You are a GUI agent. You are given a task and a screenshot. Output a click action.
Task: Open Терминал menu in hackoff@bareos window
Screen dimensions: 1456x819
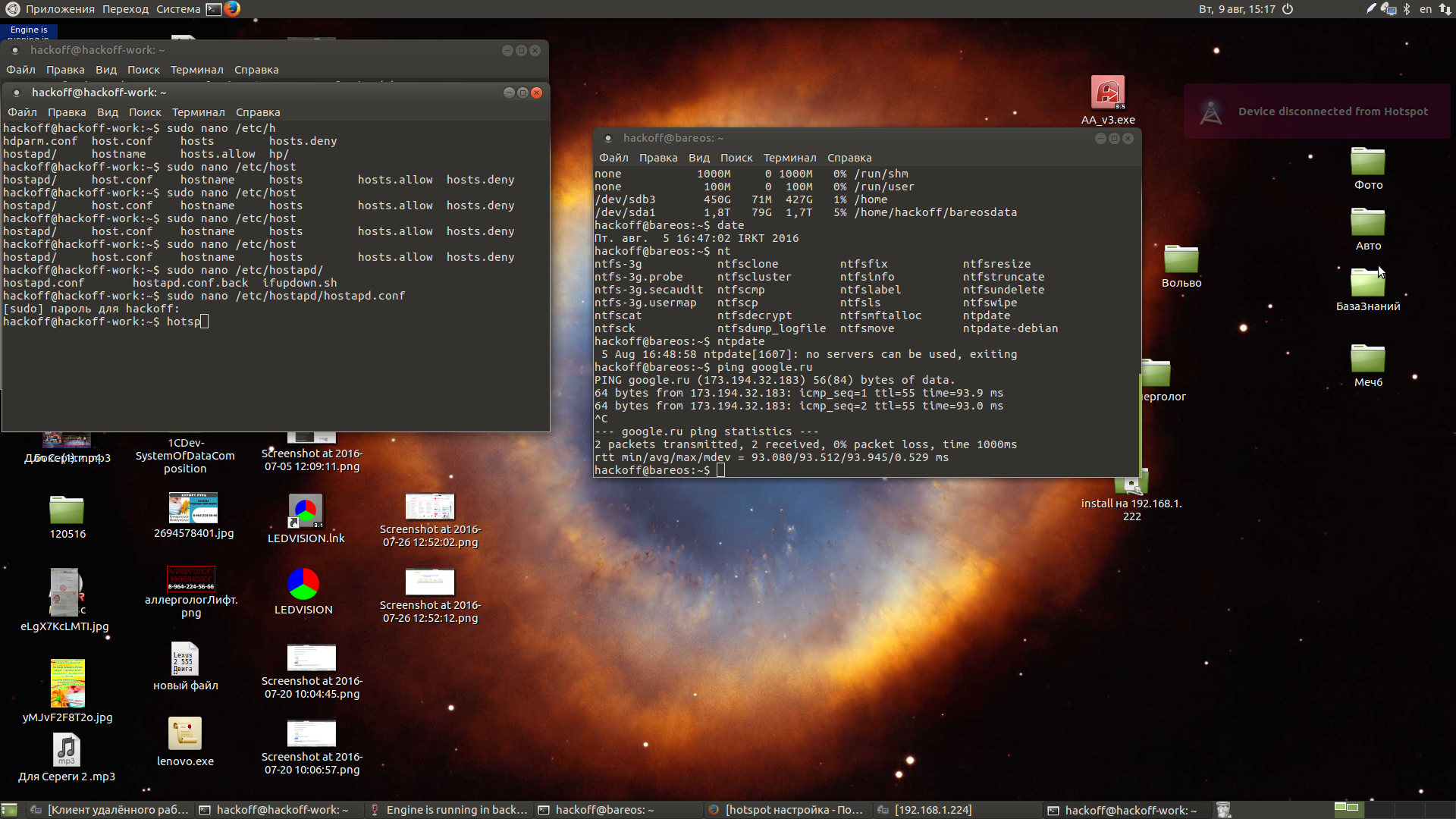click(789, 158)
